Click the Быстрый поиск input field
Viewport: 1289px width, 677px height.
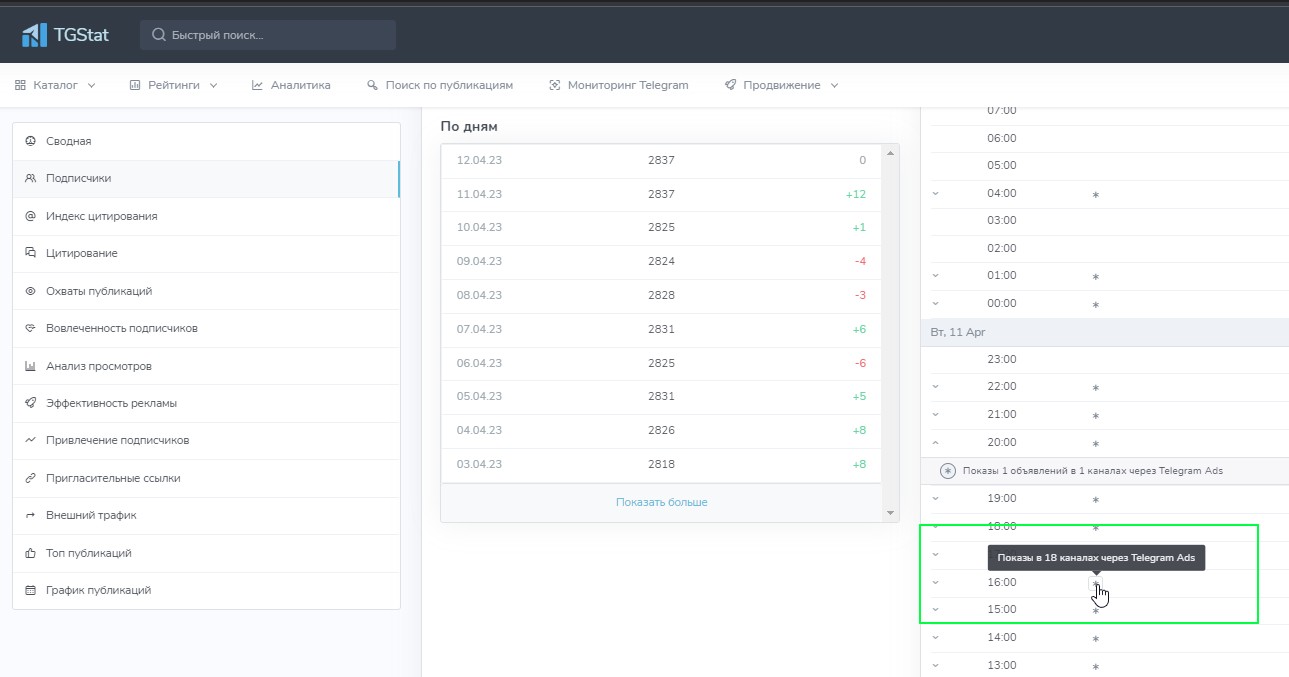[x=268, y=35]
